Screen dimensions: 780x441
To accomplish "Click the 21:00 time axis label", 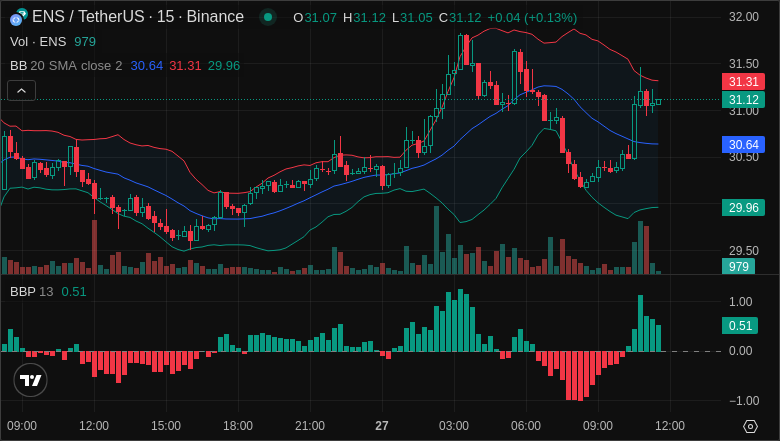I will [x=310, y=426].
